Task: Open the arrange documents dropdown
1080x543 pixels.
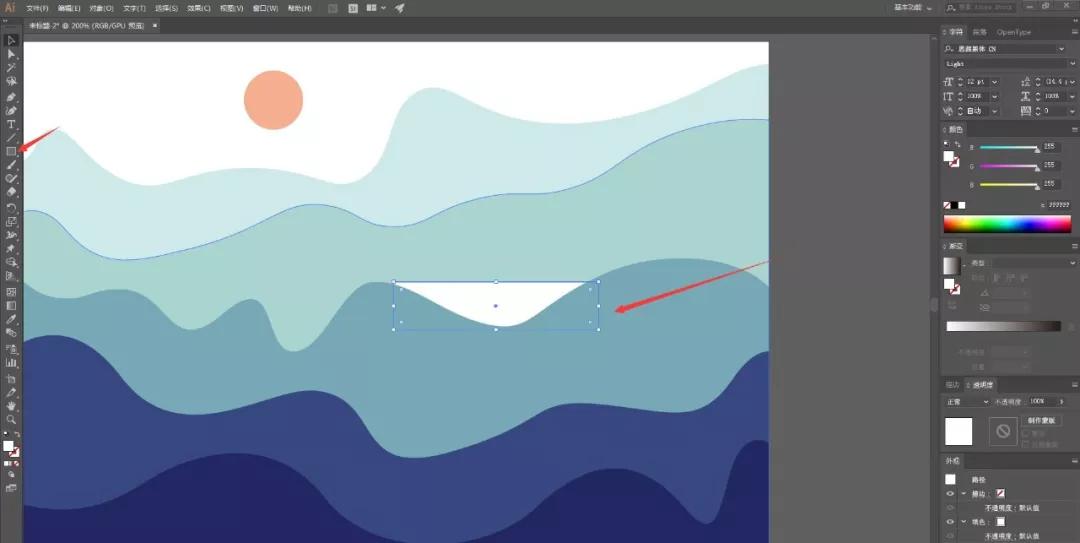Action: (x=376, y=8)
